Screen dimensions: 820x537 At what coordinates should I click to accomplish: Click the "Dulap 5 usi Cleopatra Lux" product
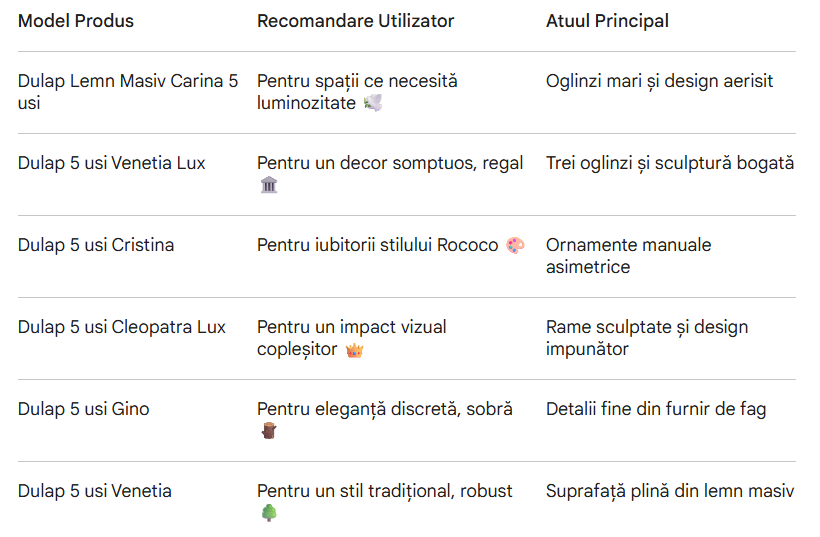click(122, 327)
